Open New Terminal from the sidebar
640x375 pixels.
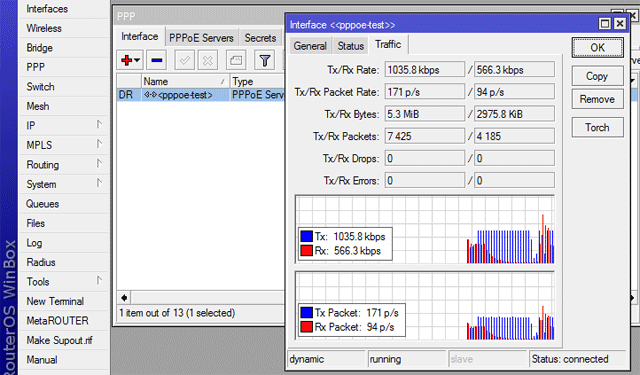55,301
